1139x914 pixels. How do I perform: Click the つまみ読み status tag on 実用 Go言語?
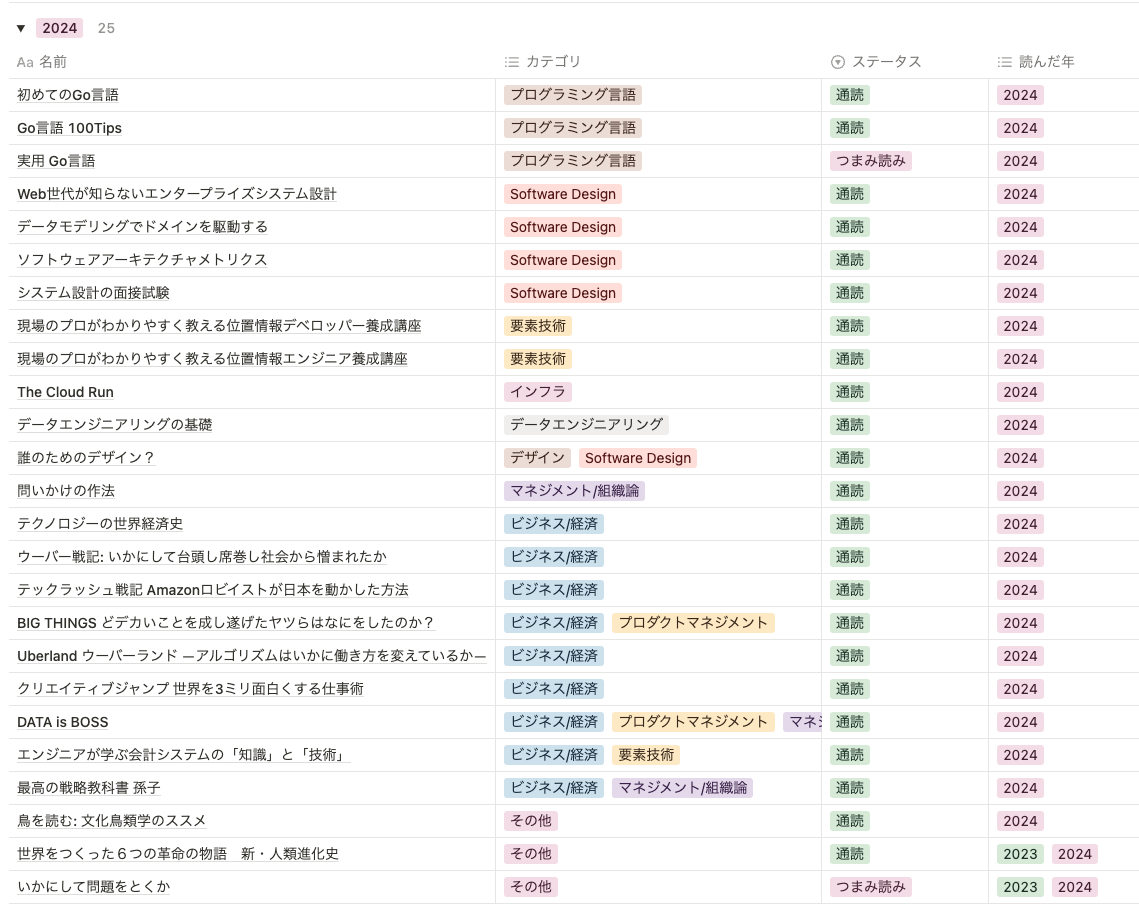tap(869, 161)
